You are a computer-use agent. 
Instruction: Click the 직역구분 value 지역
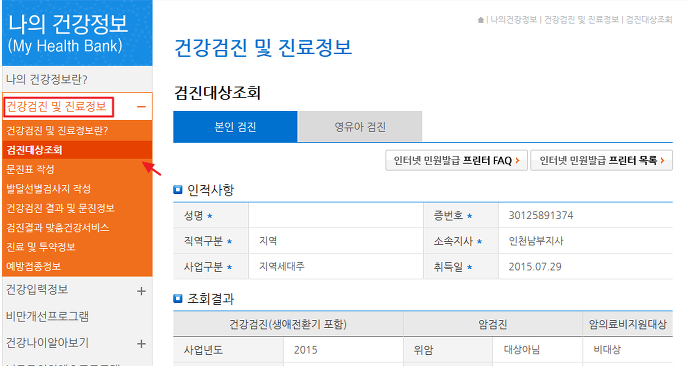[268, 241]
